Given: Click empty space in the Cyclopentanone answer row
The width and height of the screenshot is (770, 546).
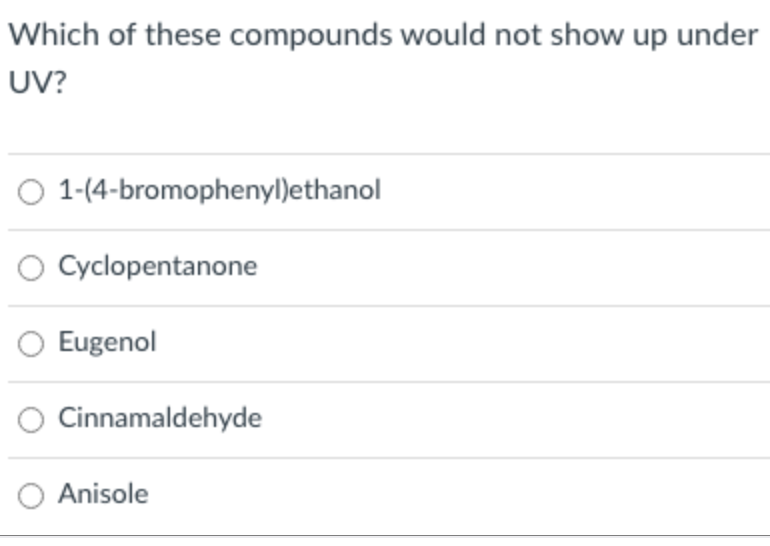Looking at the screenshot, I should pyautogui.click(x=511, y=268).
